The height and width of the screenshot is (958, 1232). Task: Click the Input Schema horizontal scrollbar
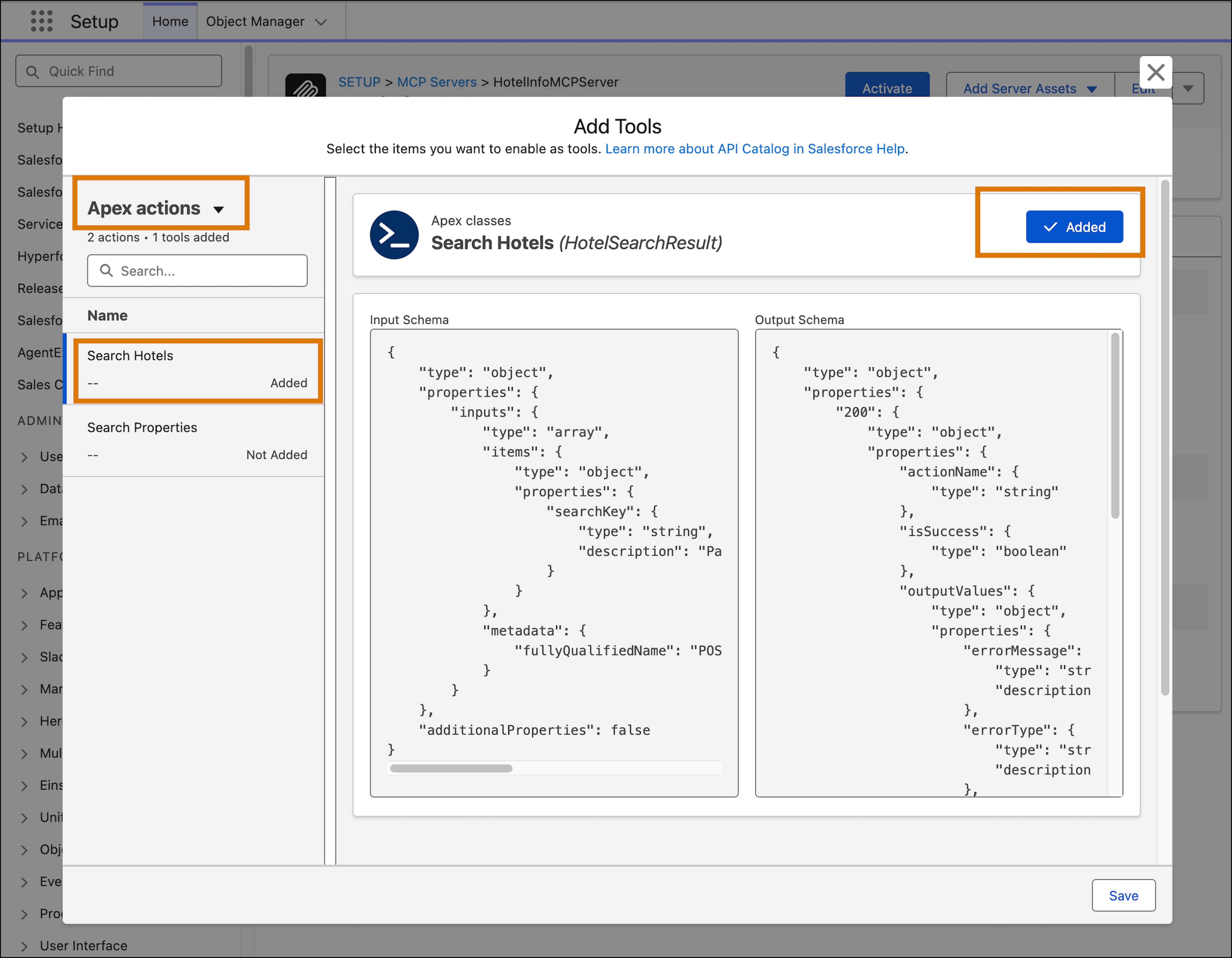(451, 768)
